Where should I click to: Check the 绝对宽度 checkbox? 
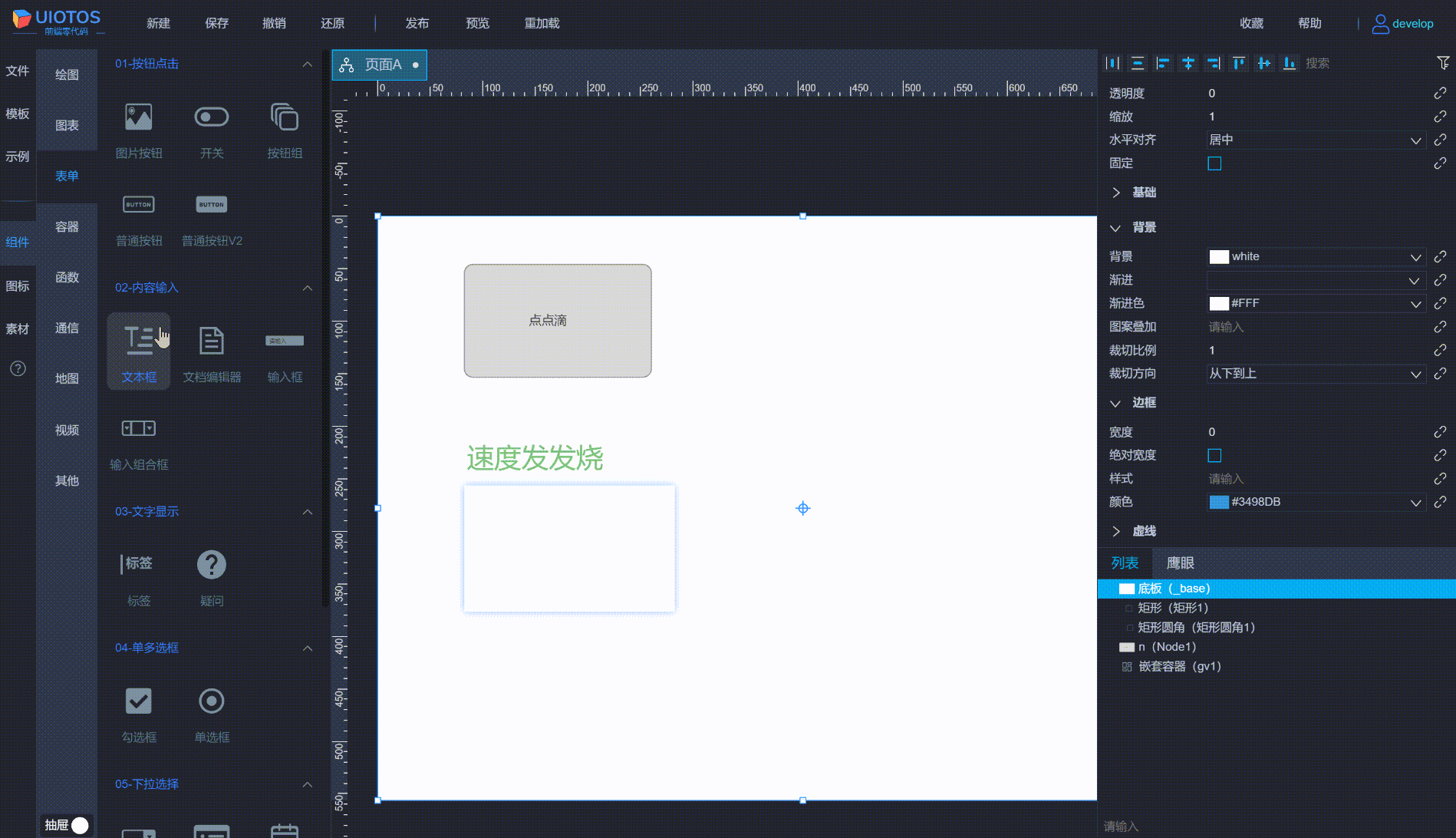(1214, 456)
